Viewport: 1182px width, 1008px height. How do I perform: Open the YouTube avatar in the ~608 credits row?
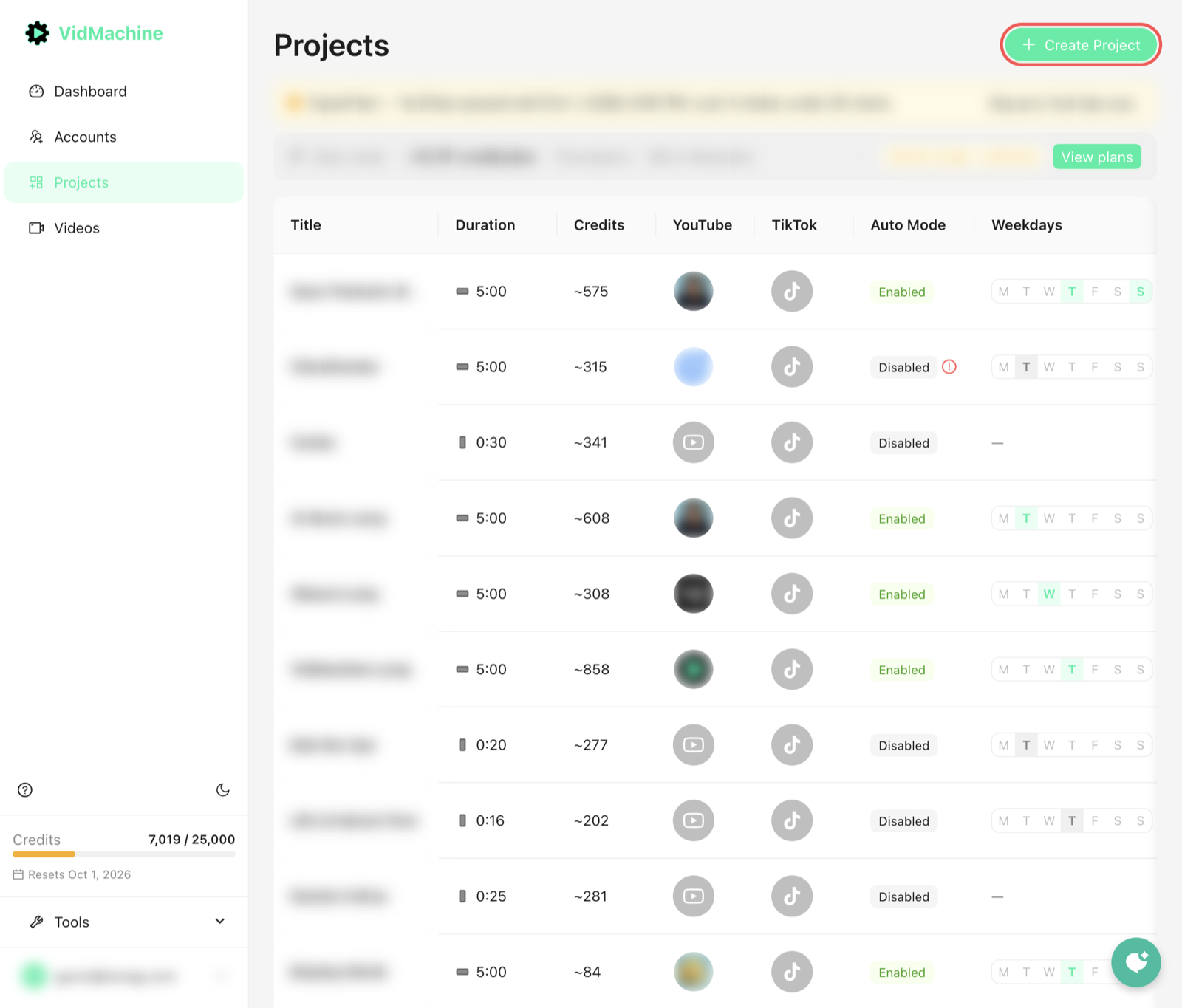click(694, 518)
